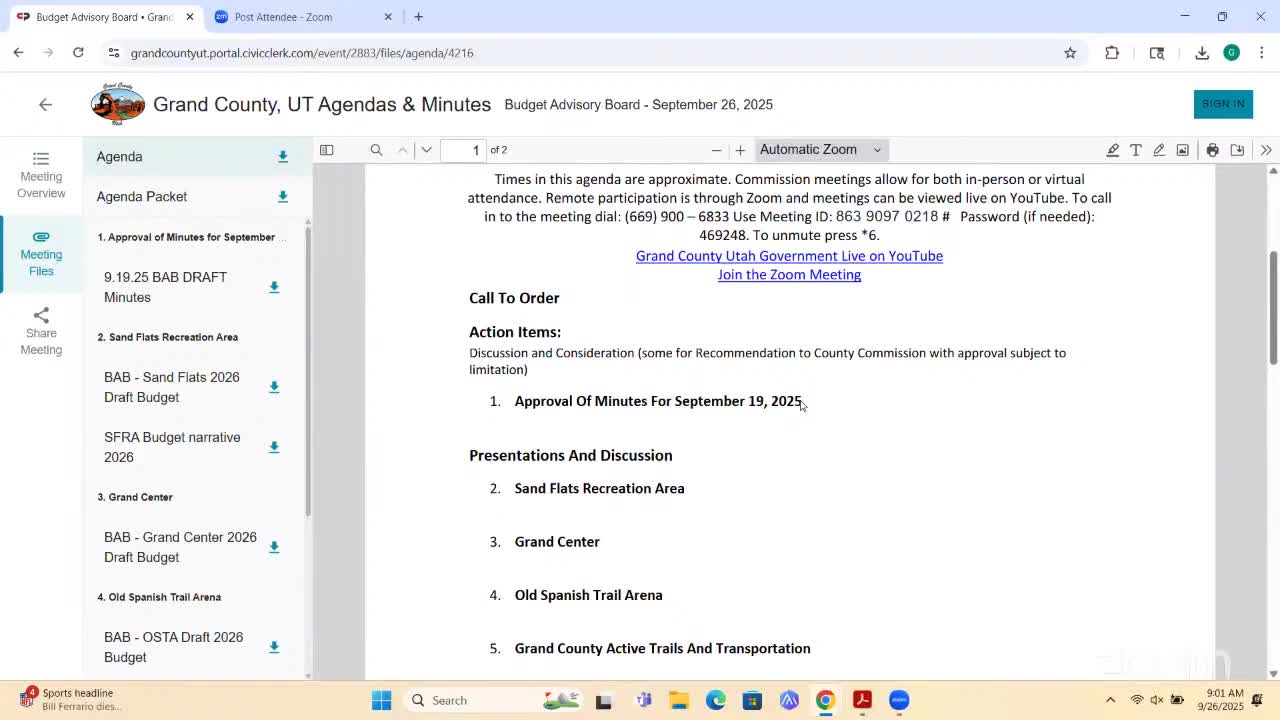Select the Draw tool
1280x720 pixels.
pos(1159,149)
